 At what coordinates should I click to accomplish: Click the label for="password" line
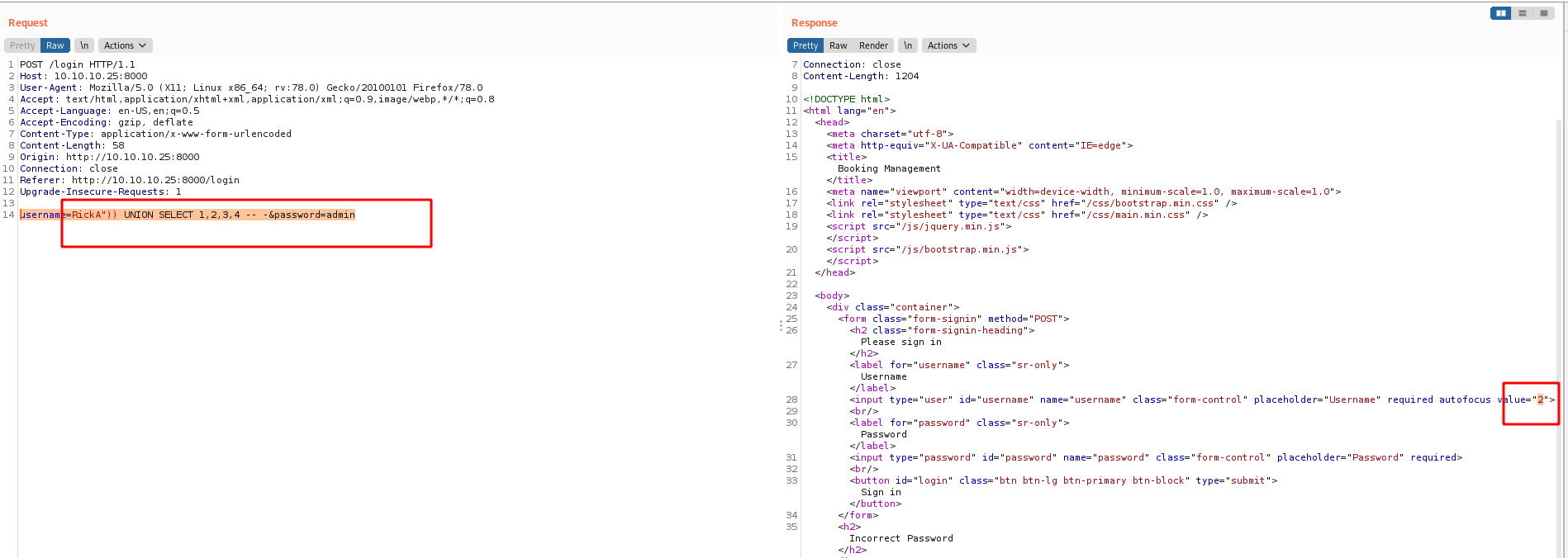(x=960, y=423)
